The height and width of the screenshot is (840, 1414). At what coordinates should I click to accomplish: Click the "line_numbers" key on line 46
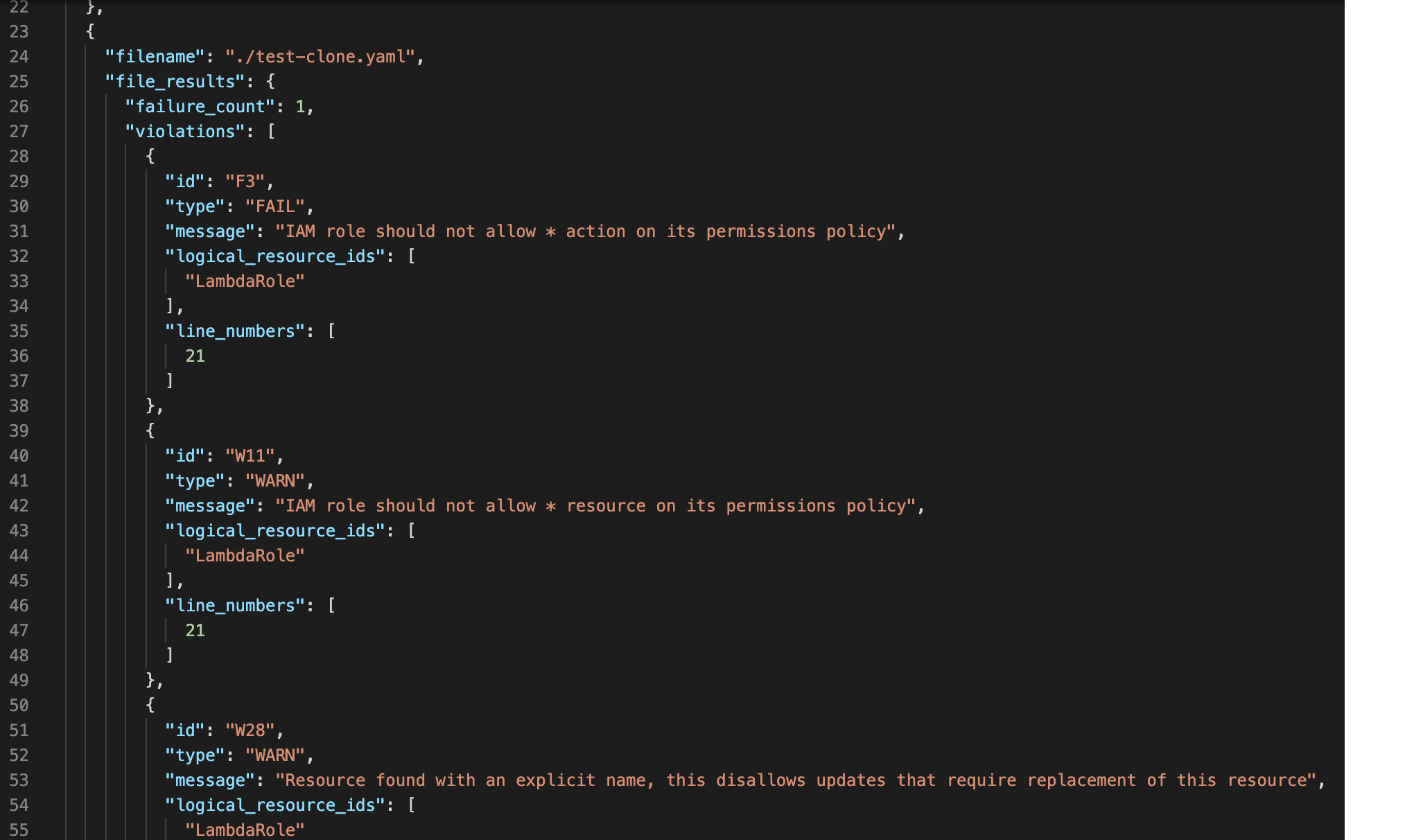[235, 606]
